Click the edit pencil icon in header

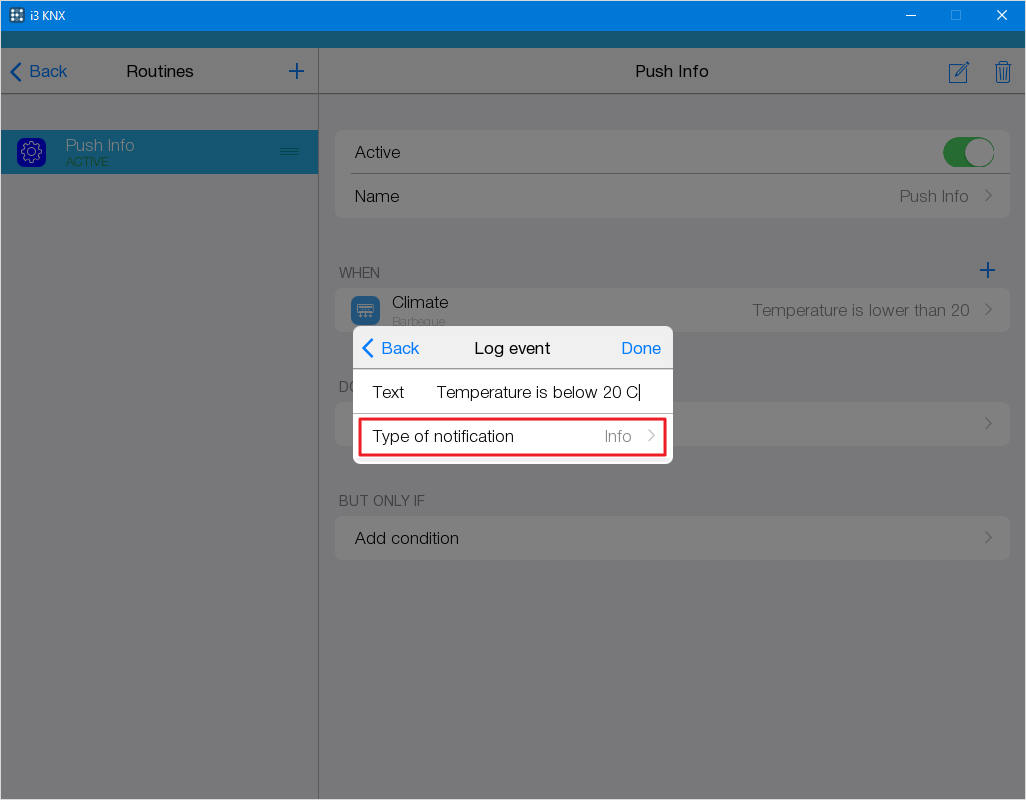coord(958,72)
